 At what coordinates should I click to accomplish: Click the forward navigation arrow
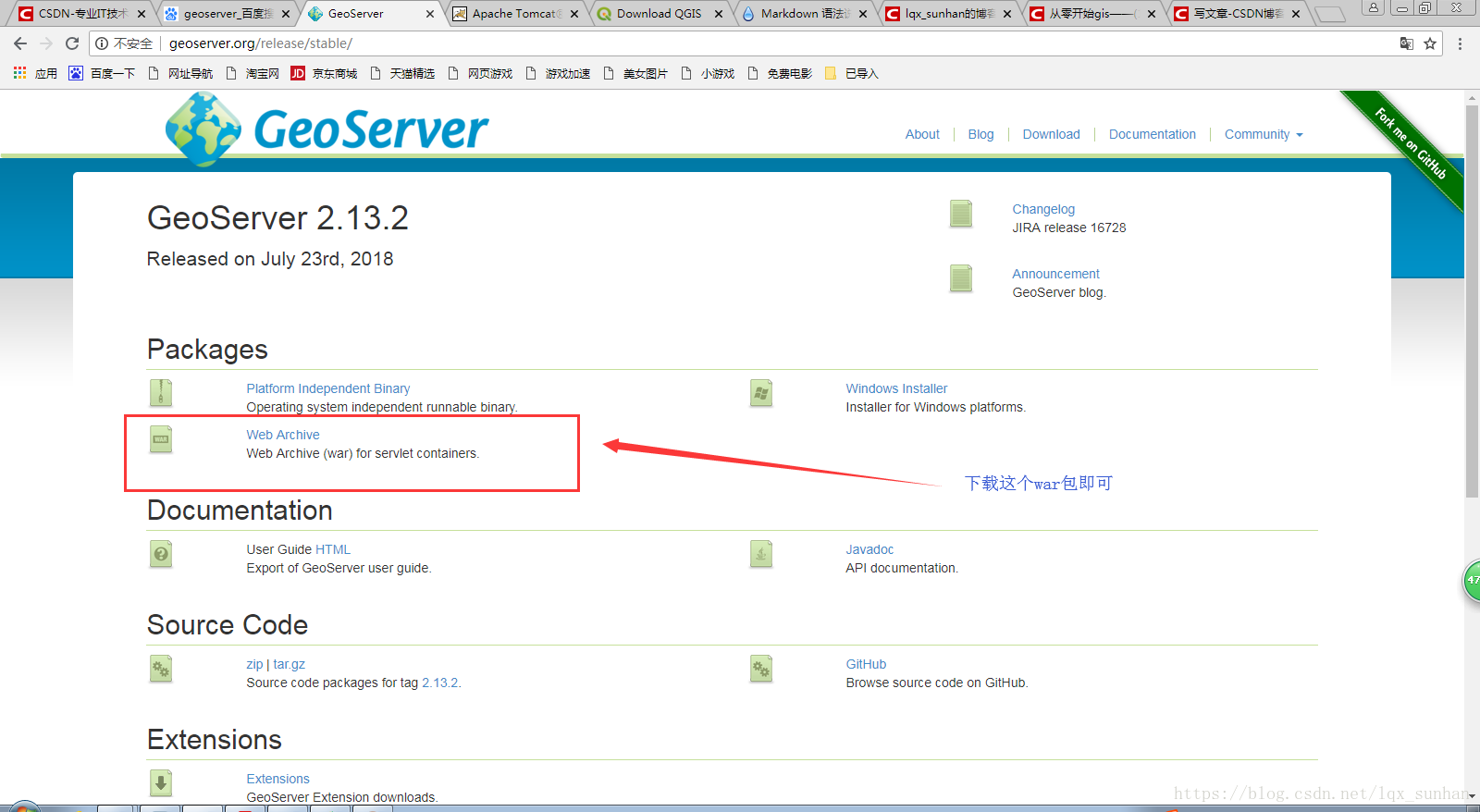coord(46,43)
